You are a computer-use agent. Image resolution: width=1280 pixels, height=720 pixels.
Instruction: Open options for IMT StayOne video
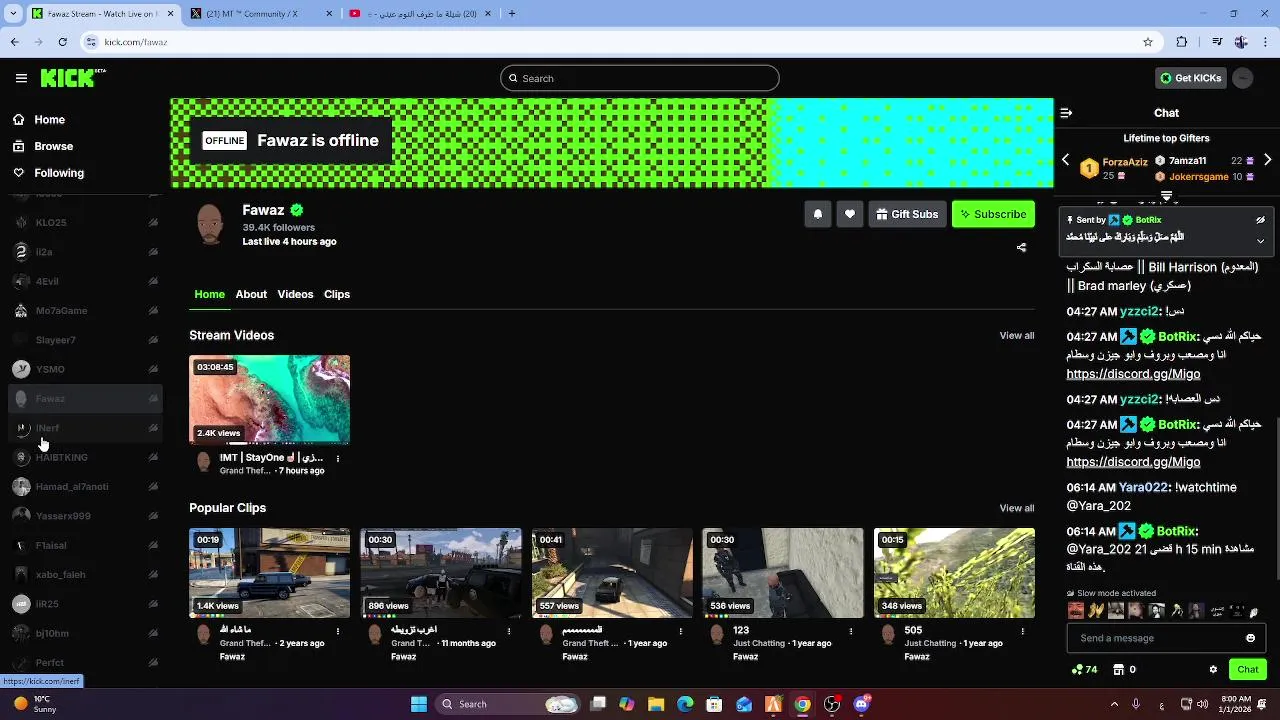[338, 458]
